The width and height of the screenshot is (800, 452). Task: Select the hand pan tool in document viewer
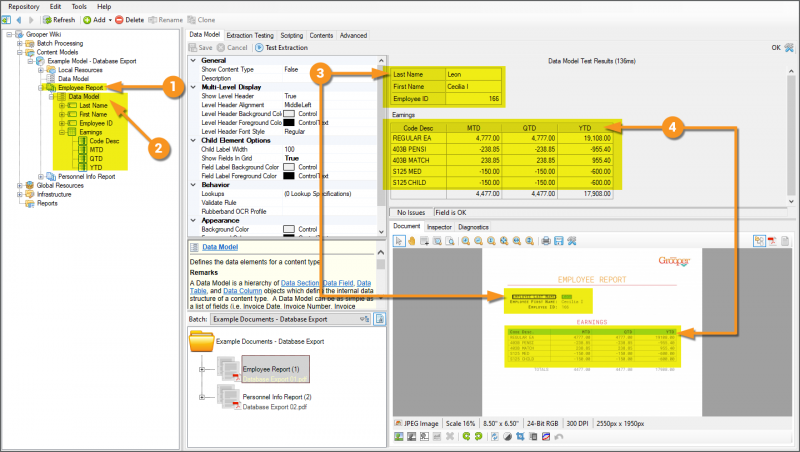coord(410,241)
